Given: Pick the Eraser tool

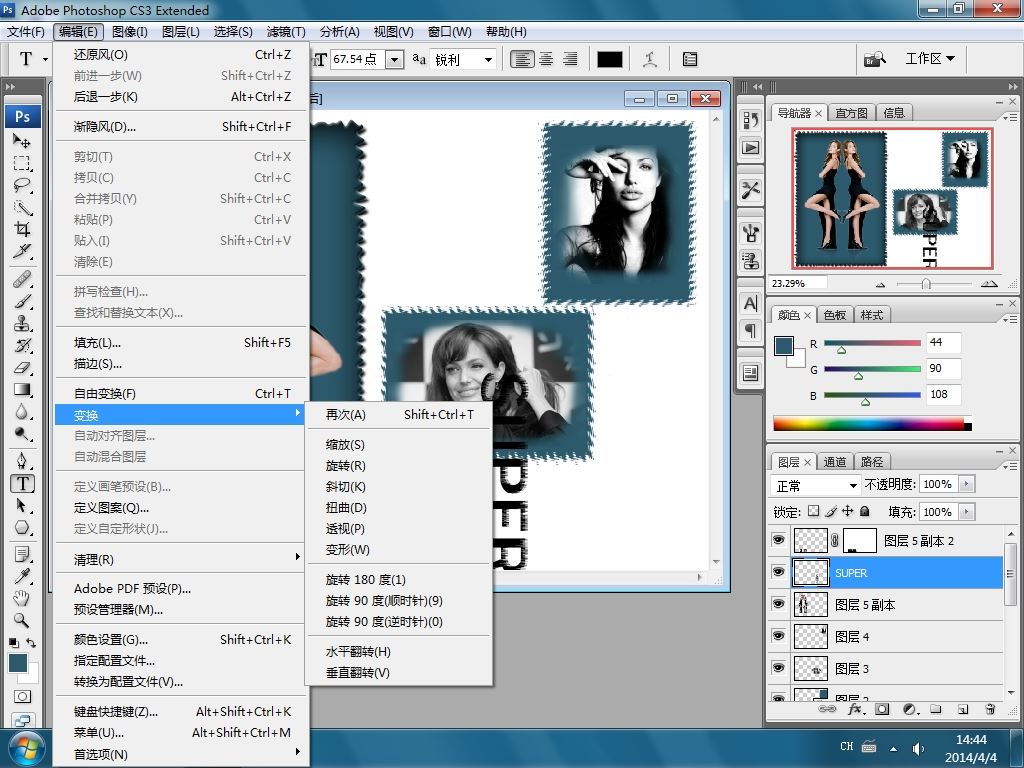Looking at the screenshot, I should tap(22, 368).
